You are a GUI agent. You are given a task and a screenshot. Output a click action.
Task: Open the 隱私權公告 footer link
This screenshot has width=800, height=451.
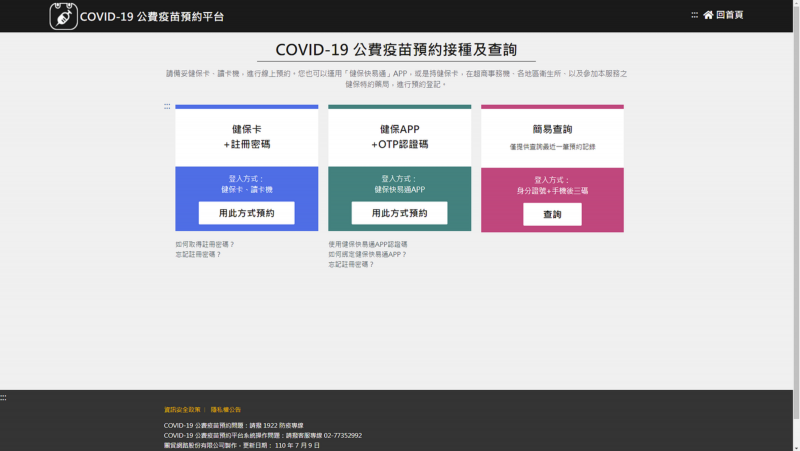click(x=225, y=409)
